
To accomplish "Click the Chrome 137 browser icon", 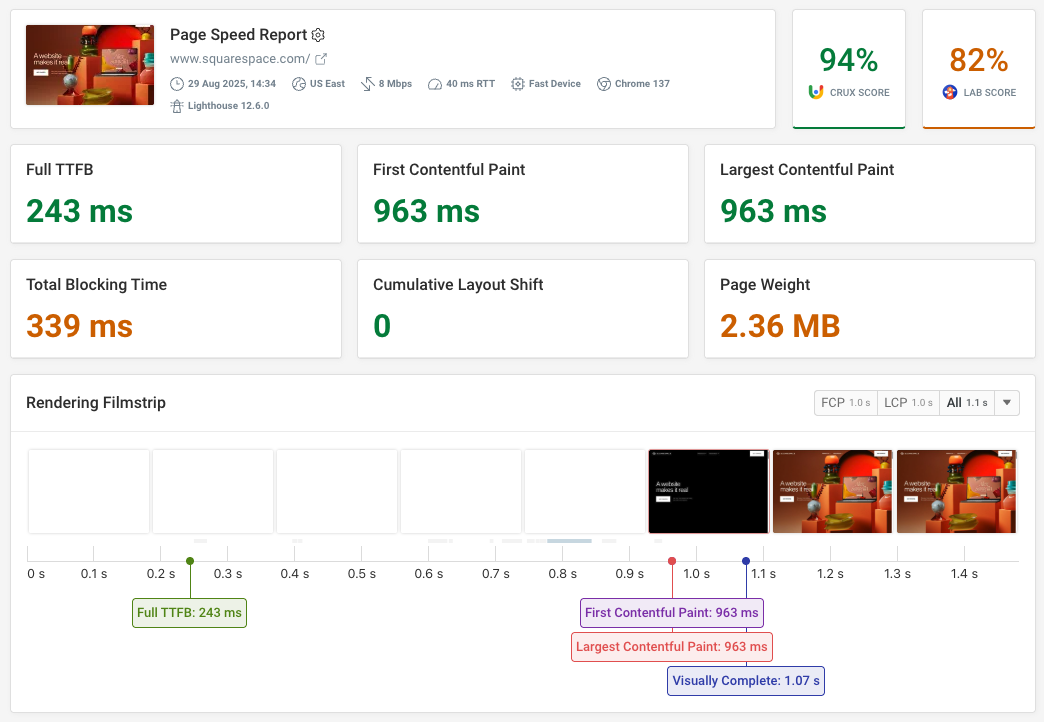I will coord(602,84).
